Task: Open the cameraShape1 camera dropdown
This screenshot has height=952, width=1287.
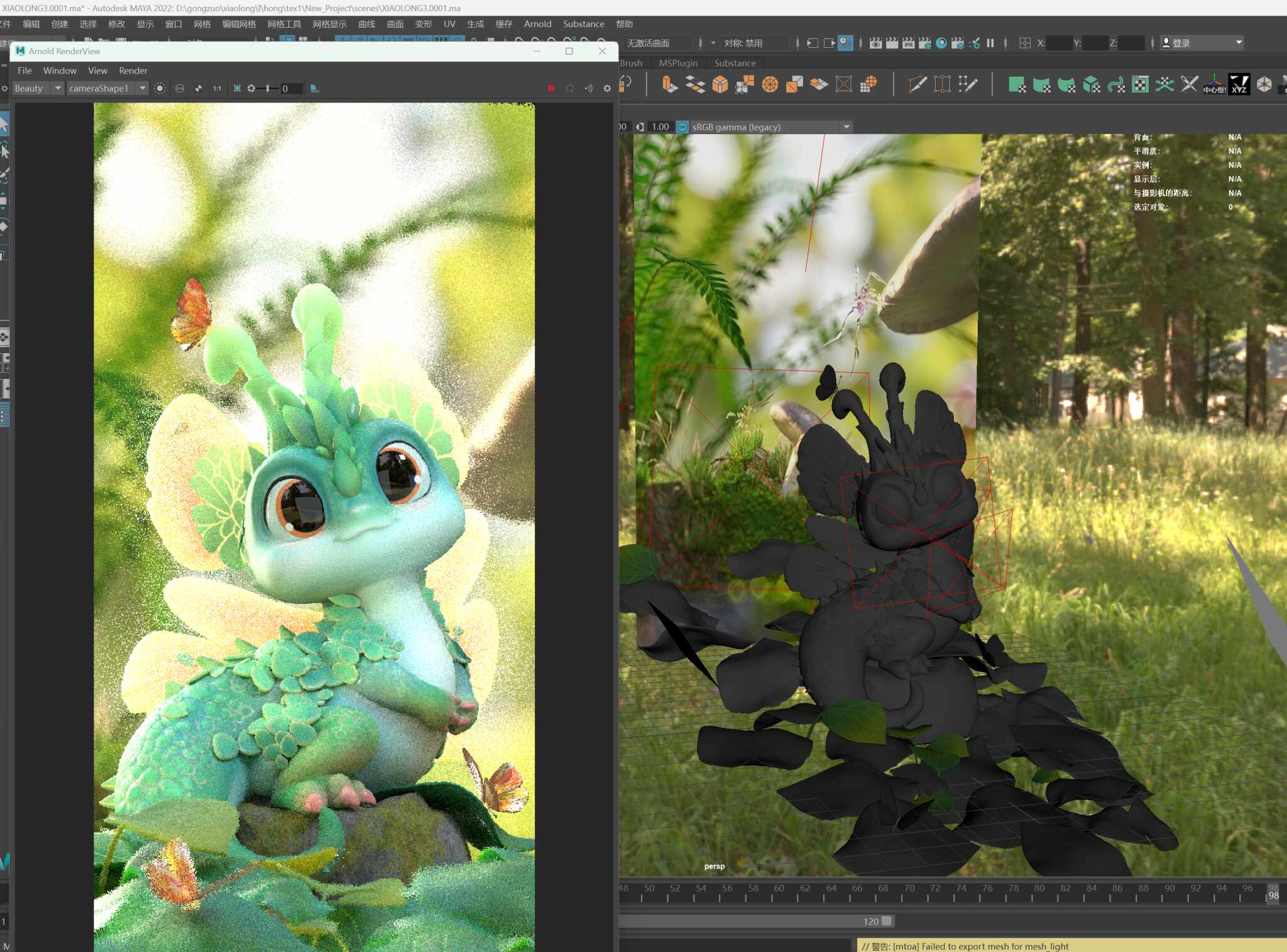Action: click(107, 89)
